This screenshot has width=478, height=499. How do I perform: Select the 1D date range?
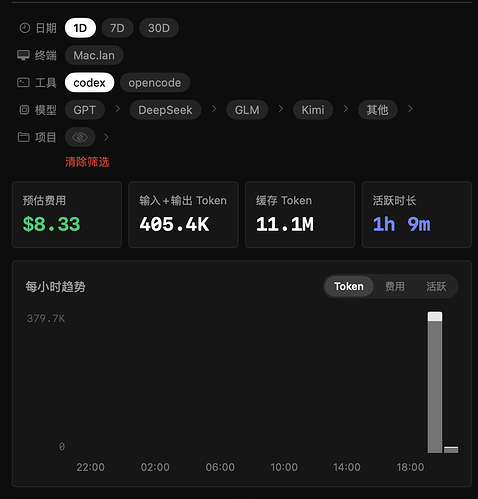[80, 28]
